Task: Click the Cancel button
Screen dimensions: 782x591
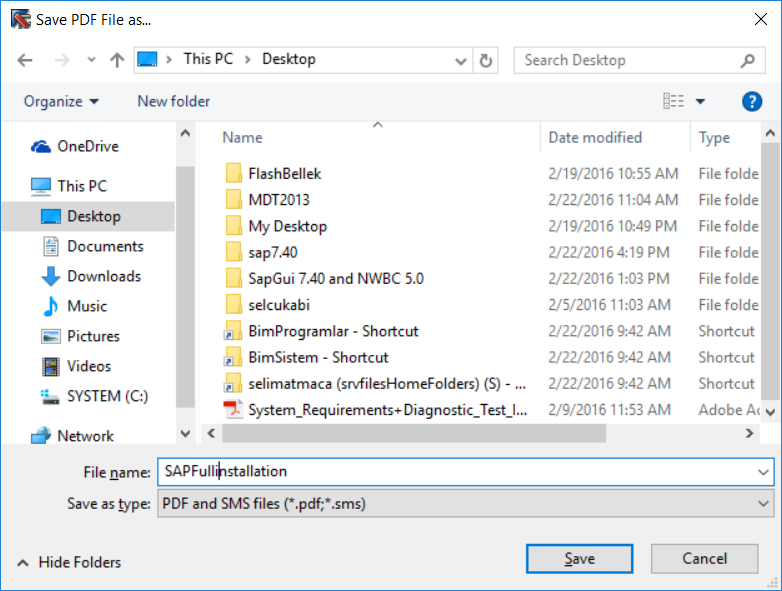Action: tap(704, 559)
